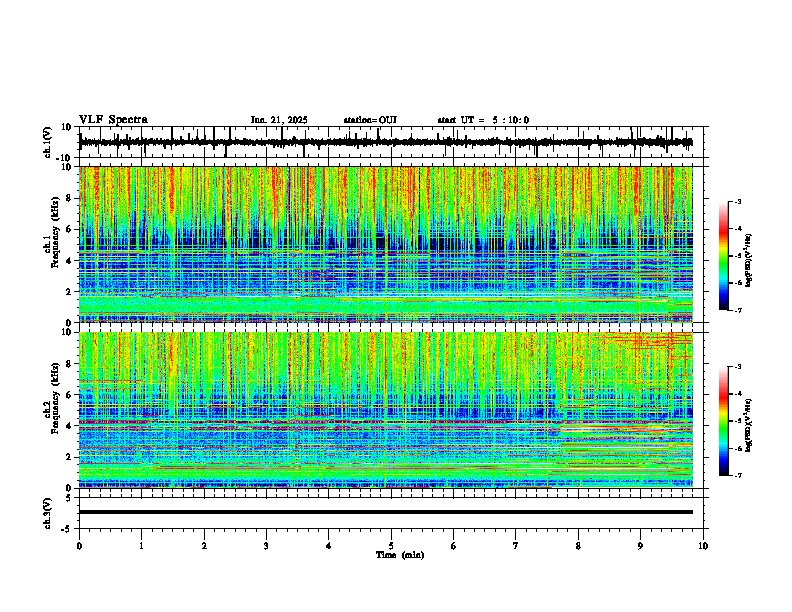Click the station label "station=OUJ"

[370, 120]
